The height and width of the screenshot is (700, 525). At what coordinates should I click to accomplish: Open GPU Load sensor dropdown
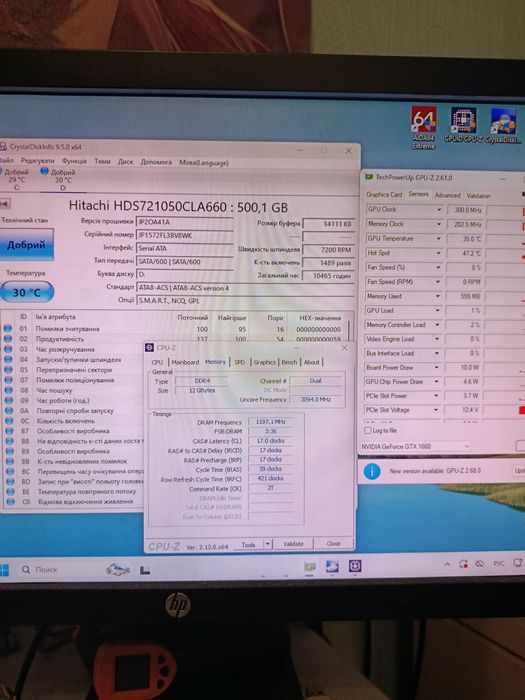[439, 310]
